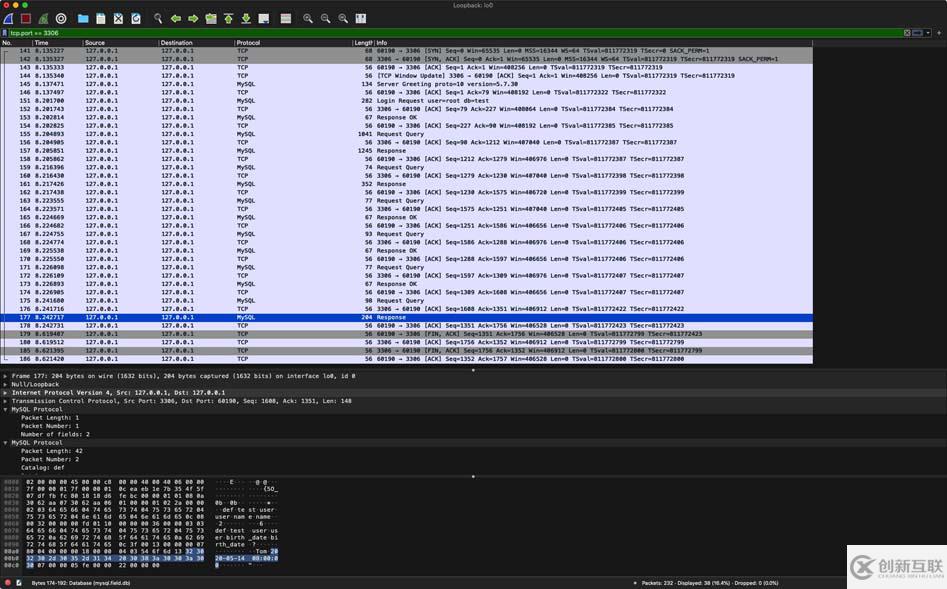Expand Internet Protocol Version 4 node
Screen dimensions: 947x589
click(5, 393)
